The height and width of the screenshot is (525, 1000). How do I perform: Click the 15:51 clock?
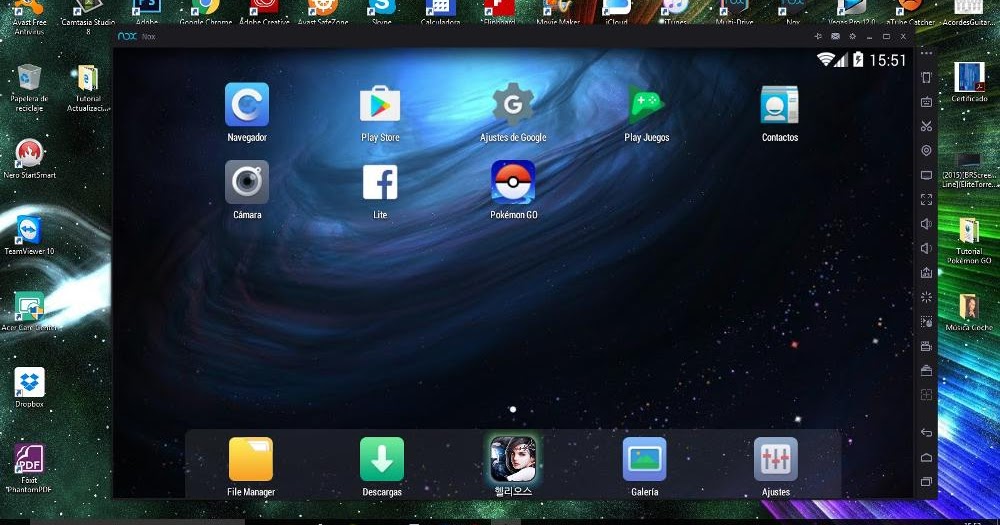(x=887, y=60)
